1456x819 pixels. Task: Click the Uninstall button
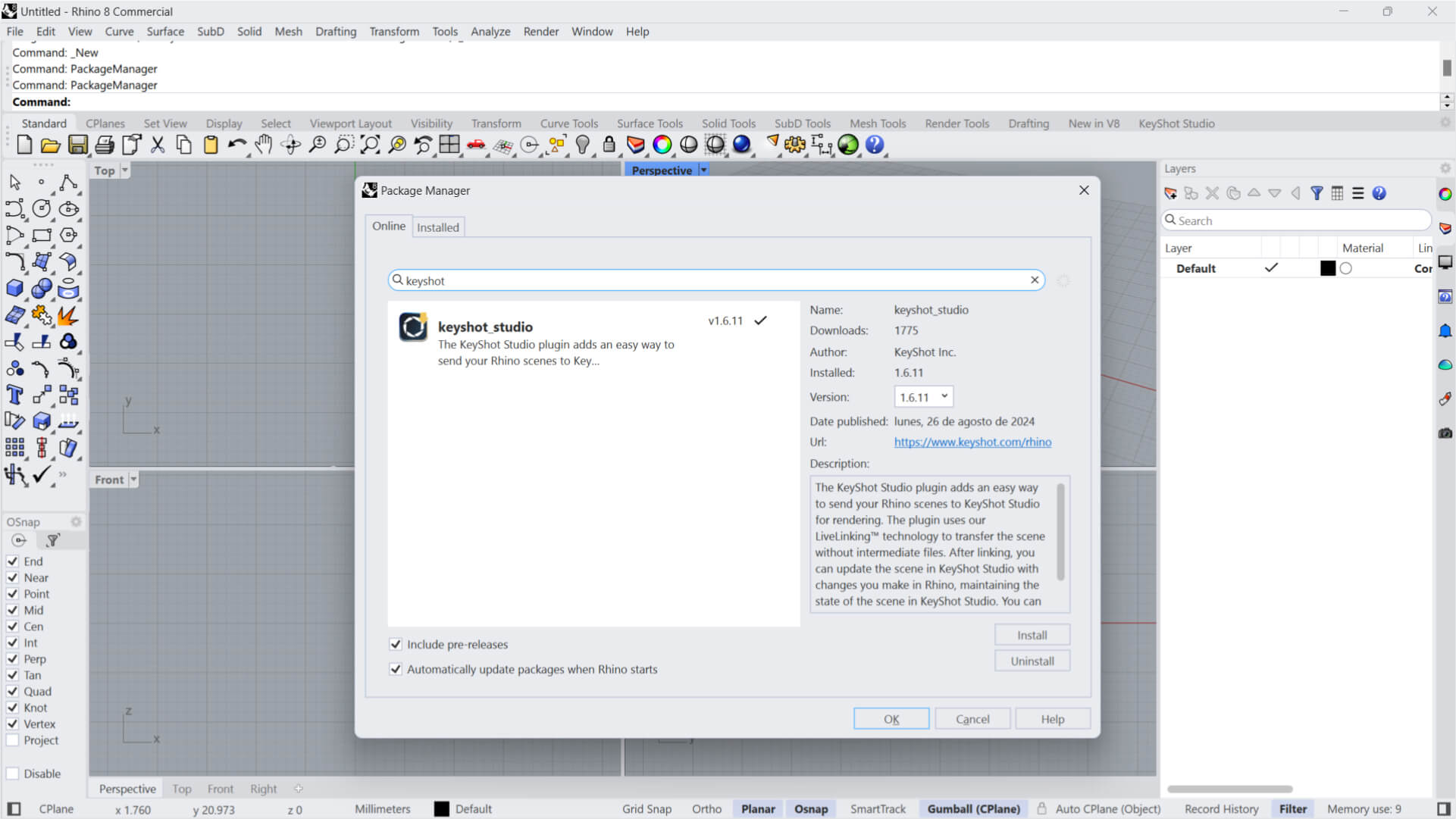1032,661
